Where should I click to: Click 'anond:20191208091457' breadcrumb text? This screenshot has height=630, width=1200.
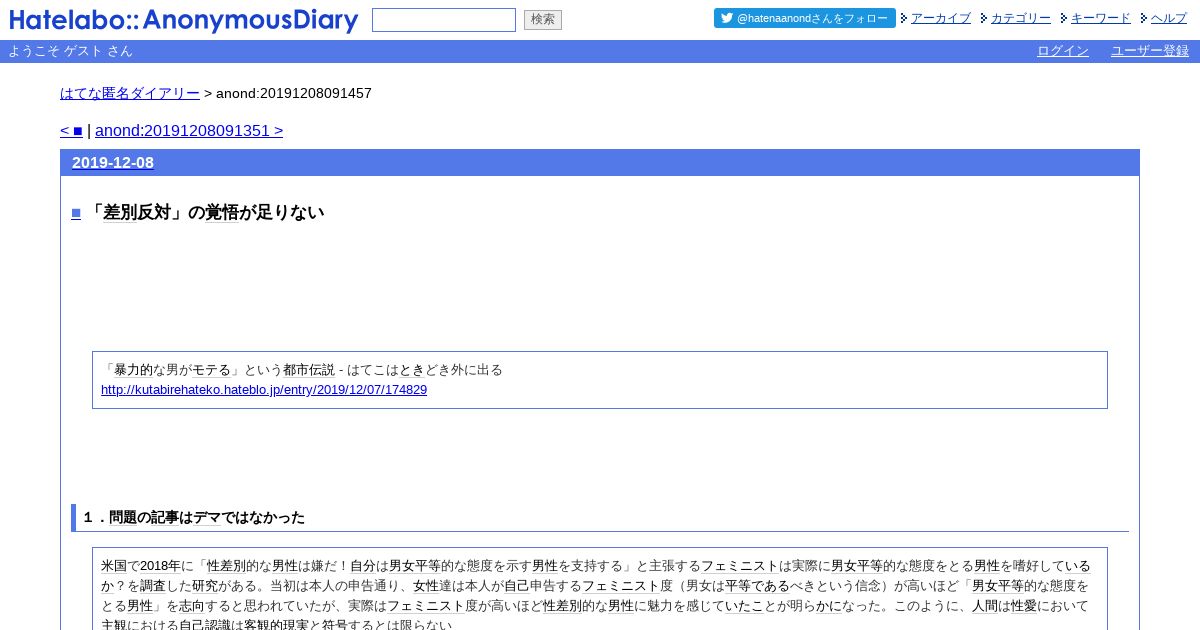tap(294, 93)
